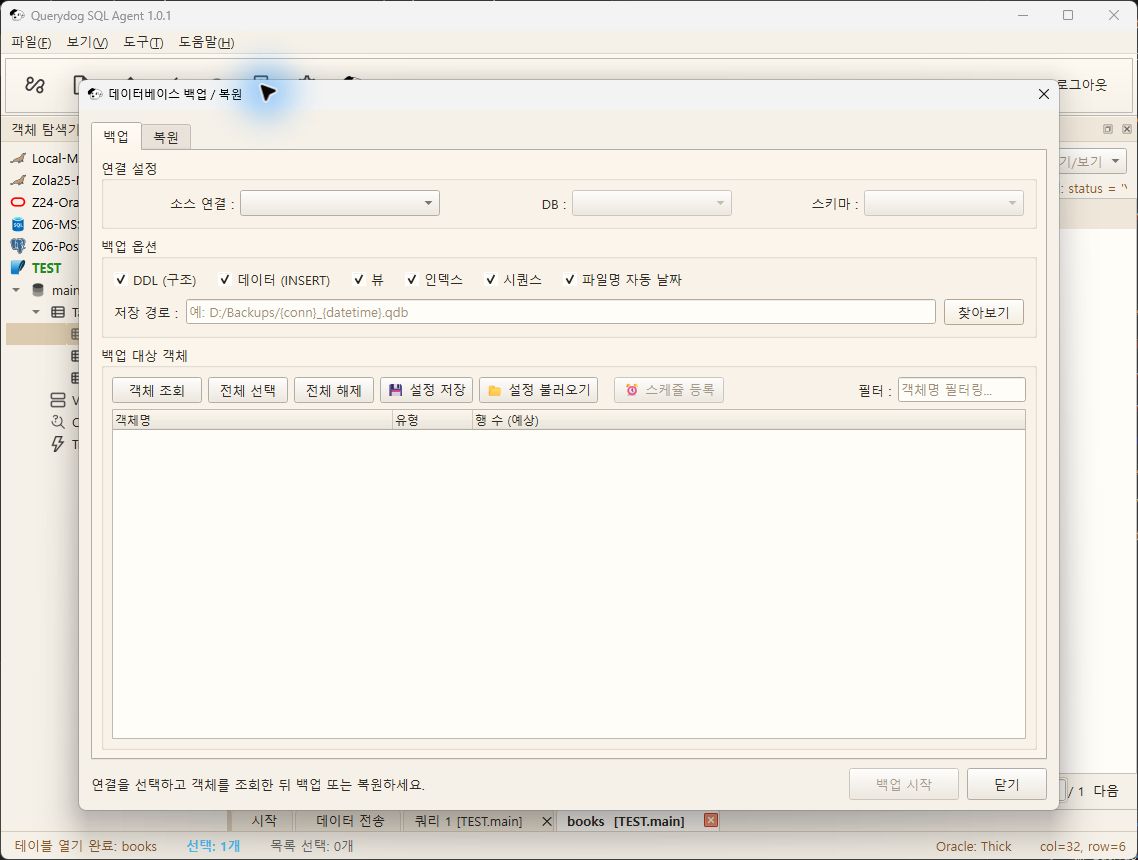Close the 데이터베이스 백업 / 복원 dialog
Screen dimensions: 1138x860
pos(1044,94)
